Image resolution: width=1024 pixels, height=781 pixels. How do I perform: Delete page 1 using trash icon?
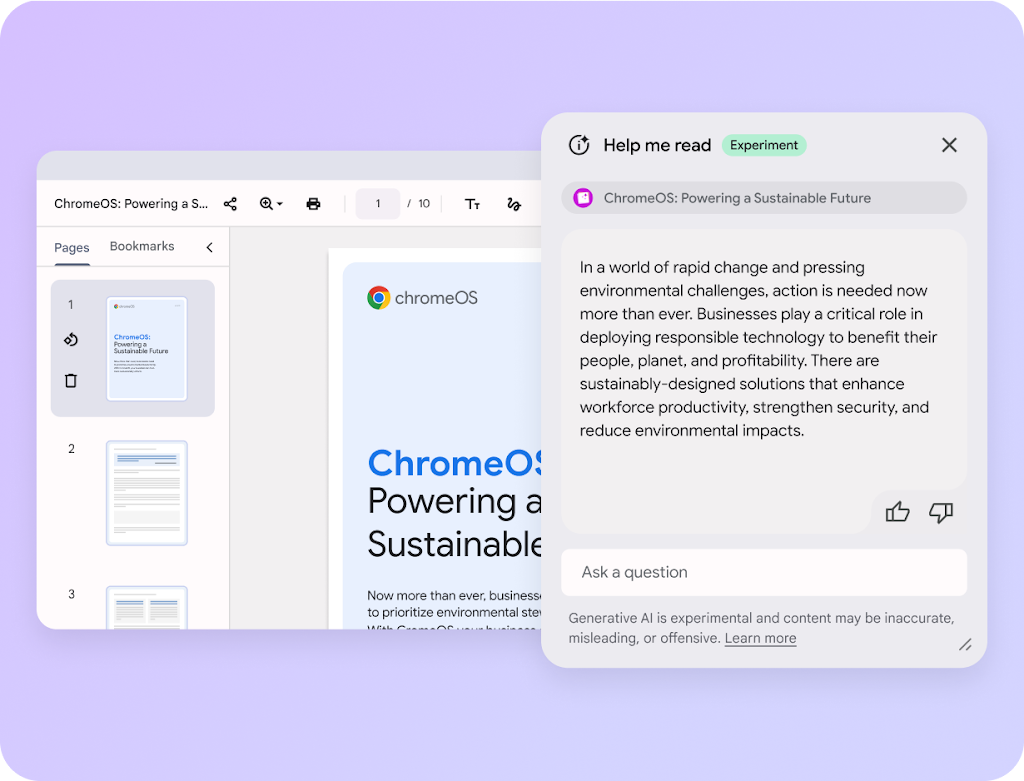pyautogui.click(x=71, y=381)
